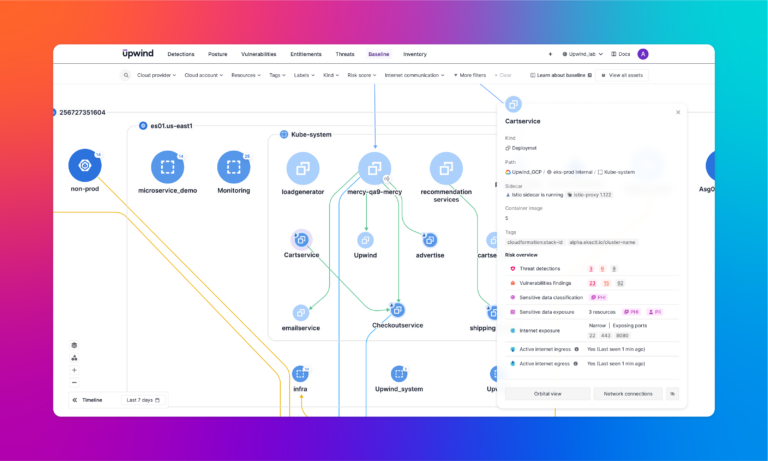Viewport: 768px width, 461px height.
Task: Open the Last 7 days time range picker
Action: (143, 400)
